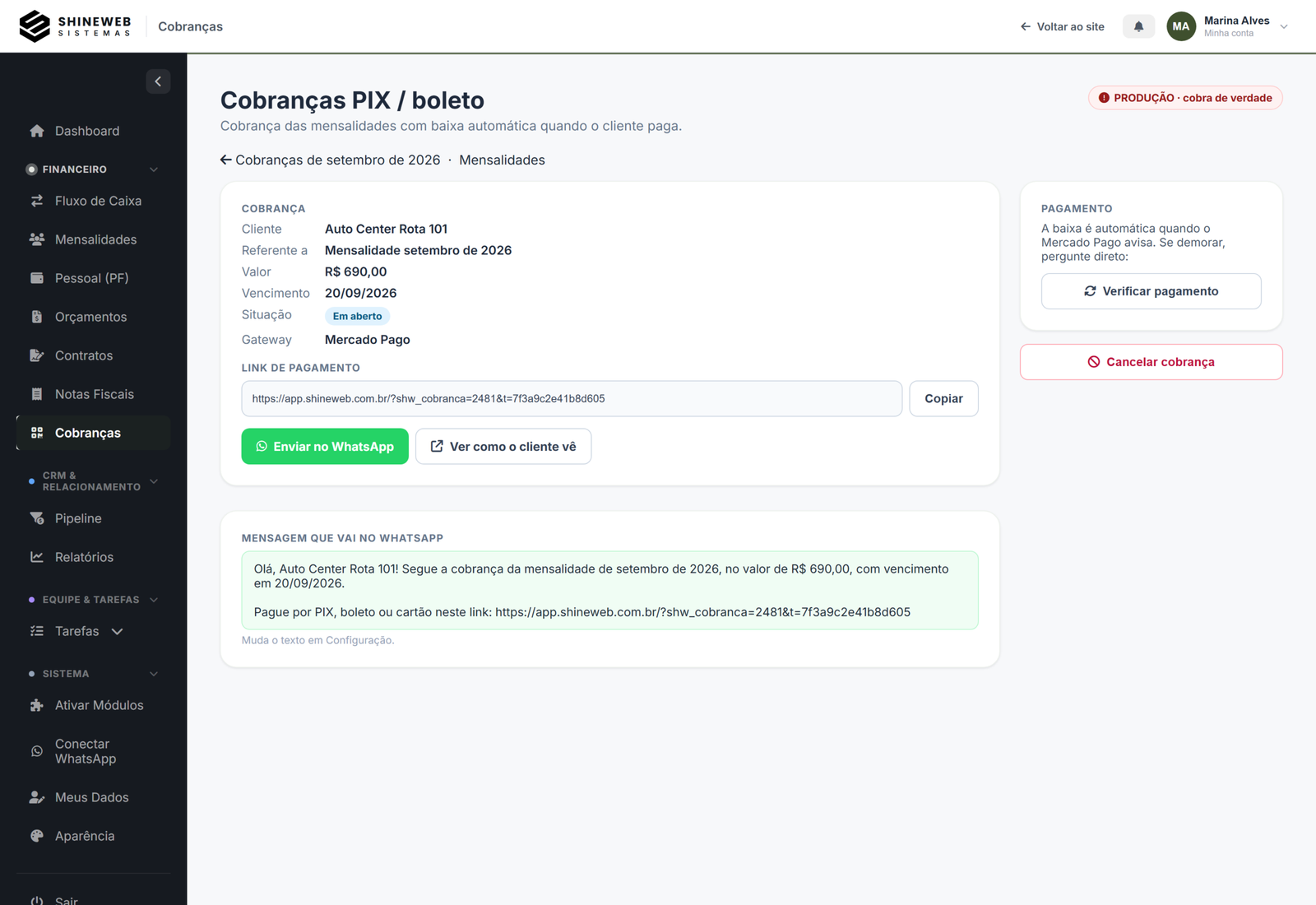Screen dimensions: 1316x905
Task: Click the Conectar WhatsApp icon
Action: (x=37, y=751)
